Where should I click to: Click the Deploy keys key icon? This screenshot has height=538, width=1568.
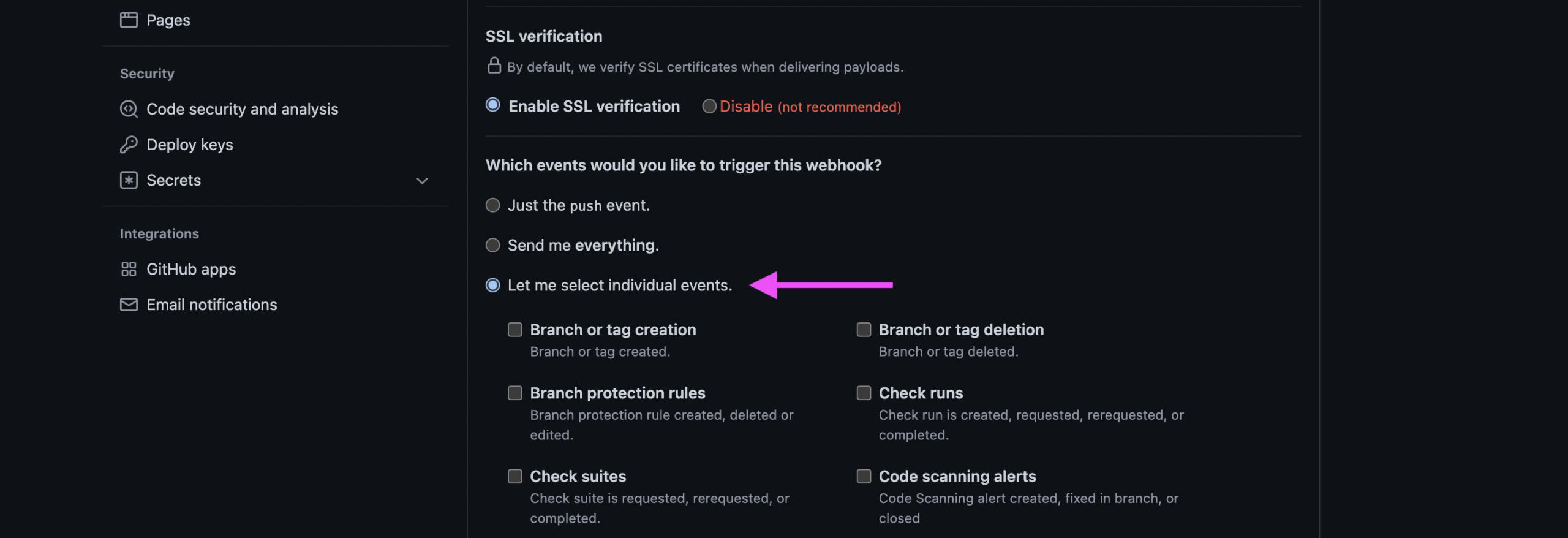129,145
